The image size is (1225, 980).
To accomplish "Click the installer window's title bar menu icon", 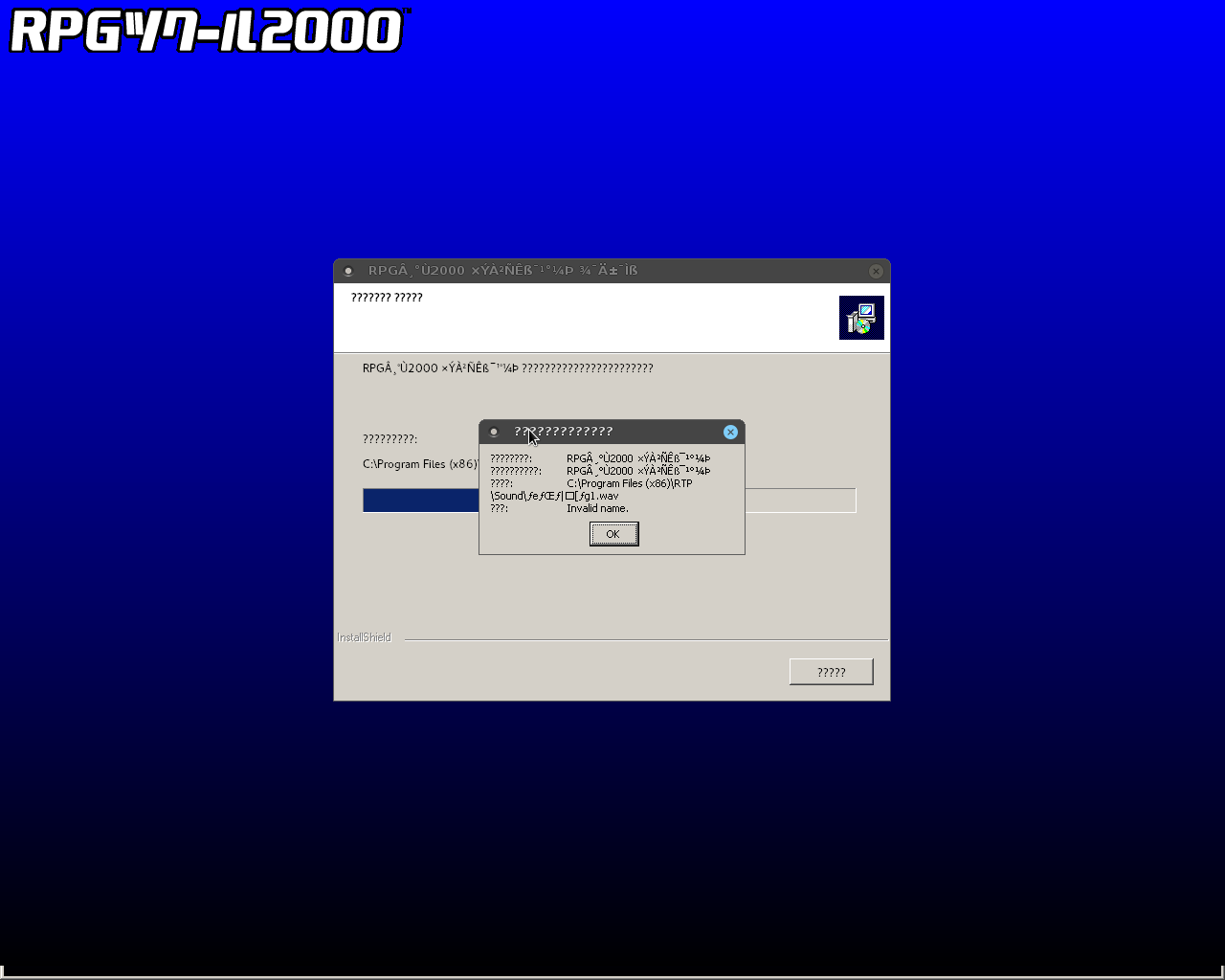I will point(348,271).
